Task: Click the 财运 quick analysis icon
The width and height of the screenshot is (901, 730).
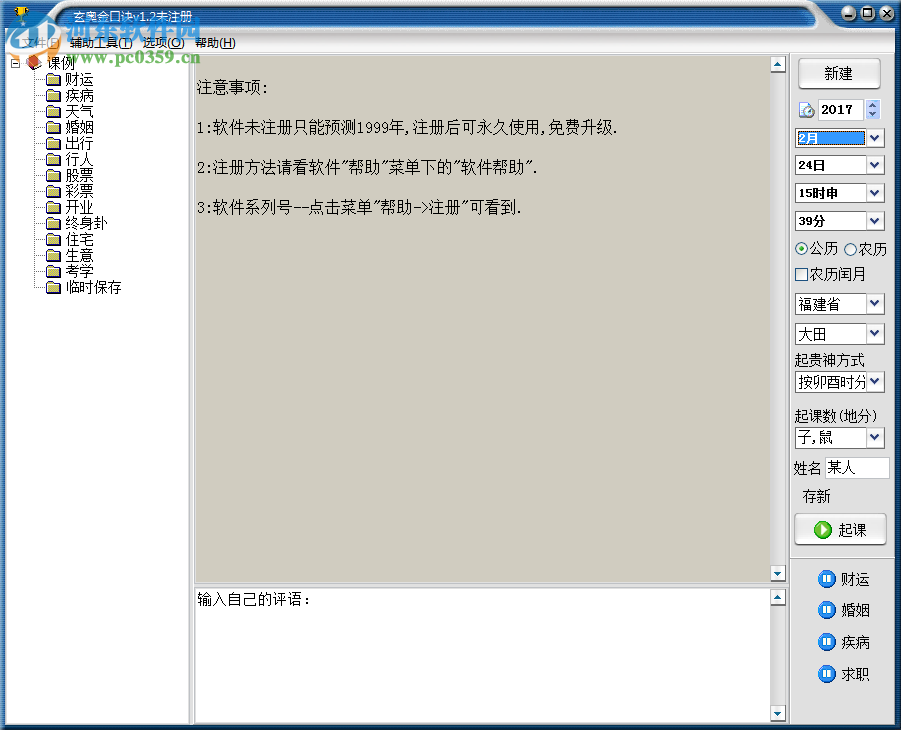Action: click(x=827, y=578)
